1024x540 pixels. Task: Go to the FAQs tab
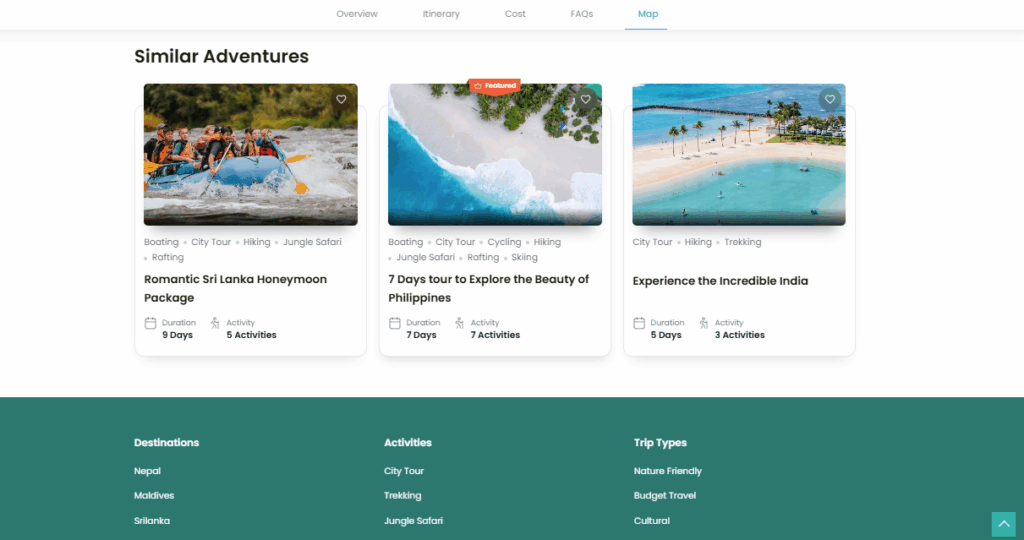coord(581,14)
